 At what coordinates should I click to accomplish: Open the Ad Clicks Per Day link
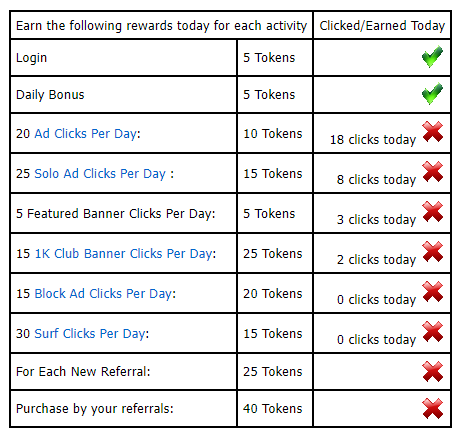(86, 134)
